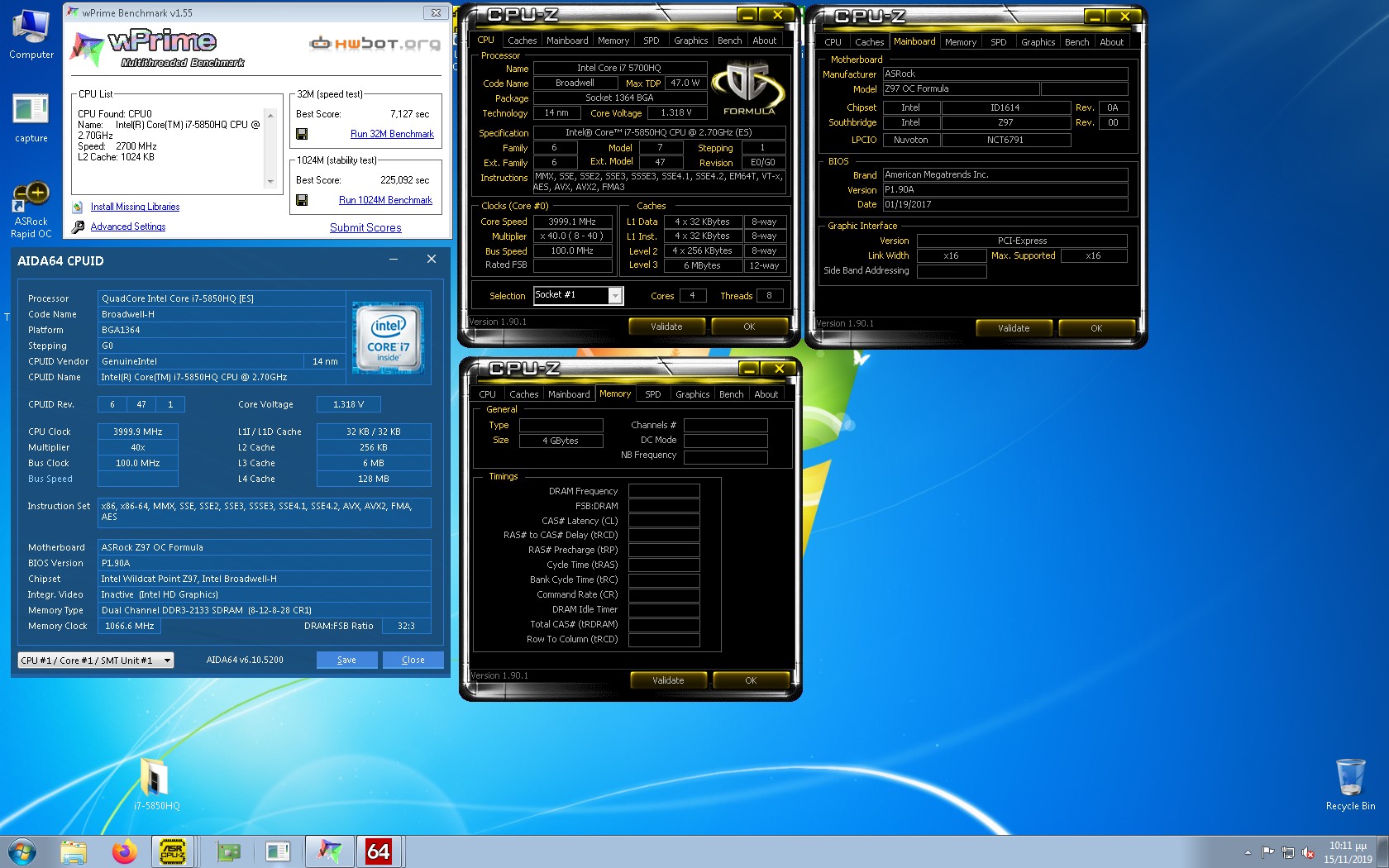This screenshot has width=1389, height=868.
Task: Click Save button in AIDA64 CPUID
Action: click(347, 660)
